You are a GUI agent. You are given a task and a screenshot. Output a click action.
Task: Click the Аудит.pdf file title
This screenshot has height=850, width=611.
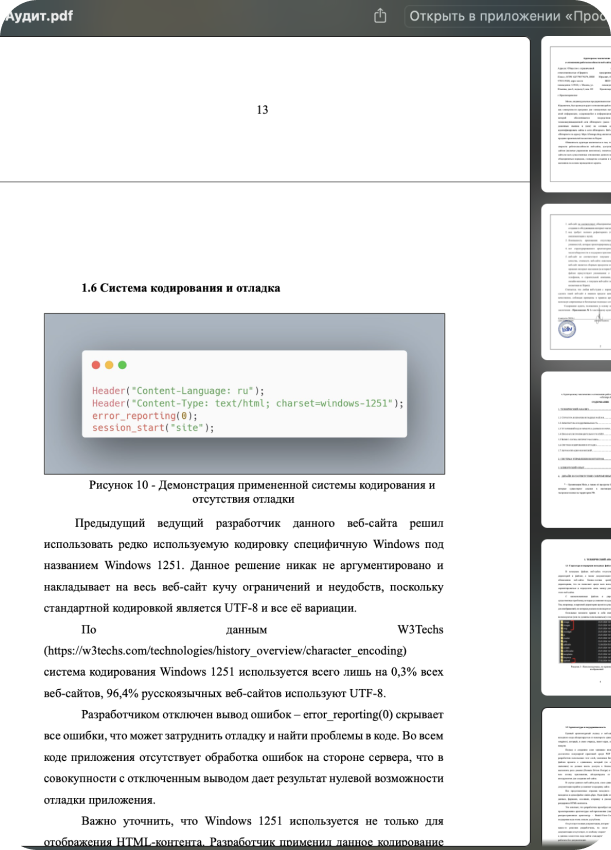39,16
